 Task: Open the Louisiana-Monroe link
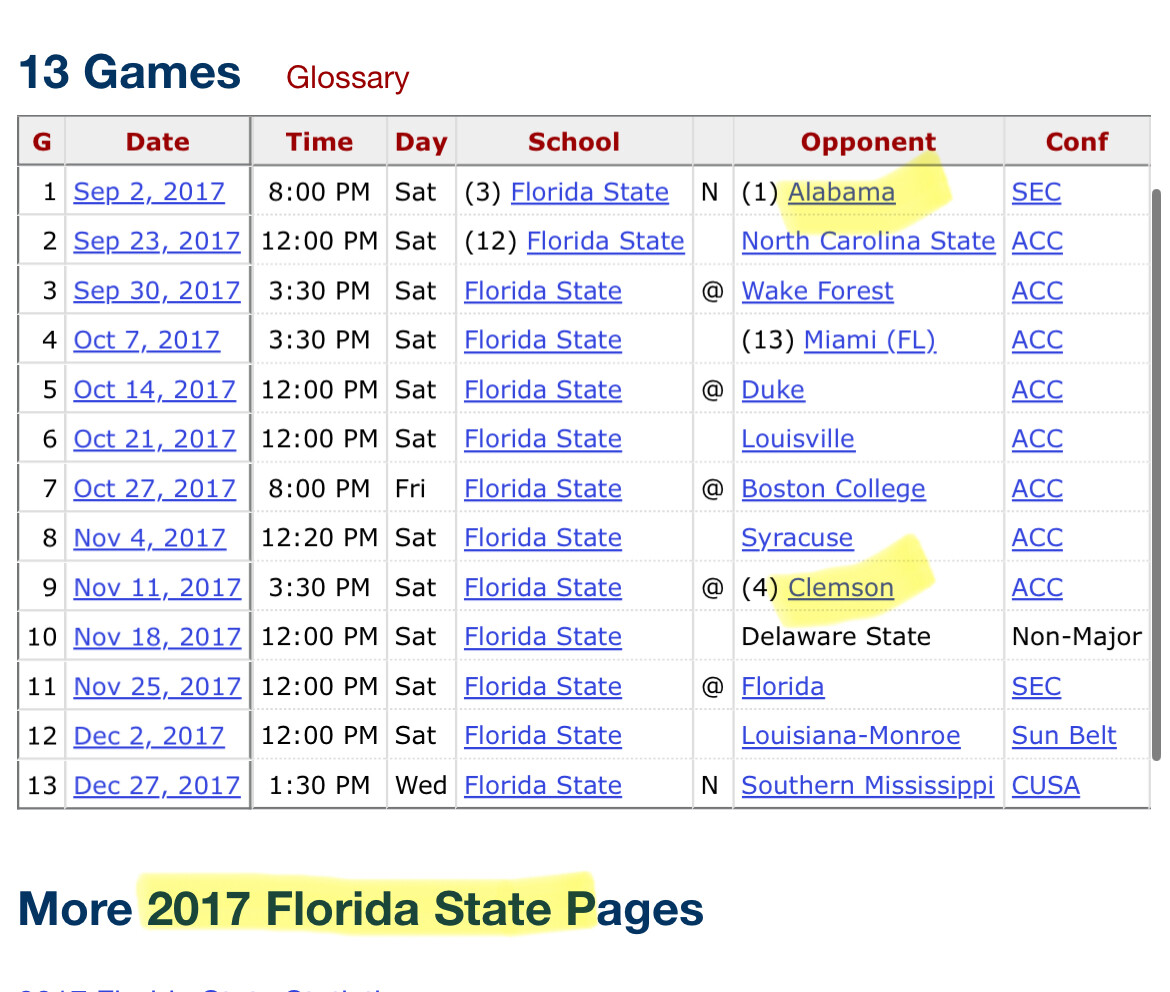(850, 736)
